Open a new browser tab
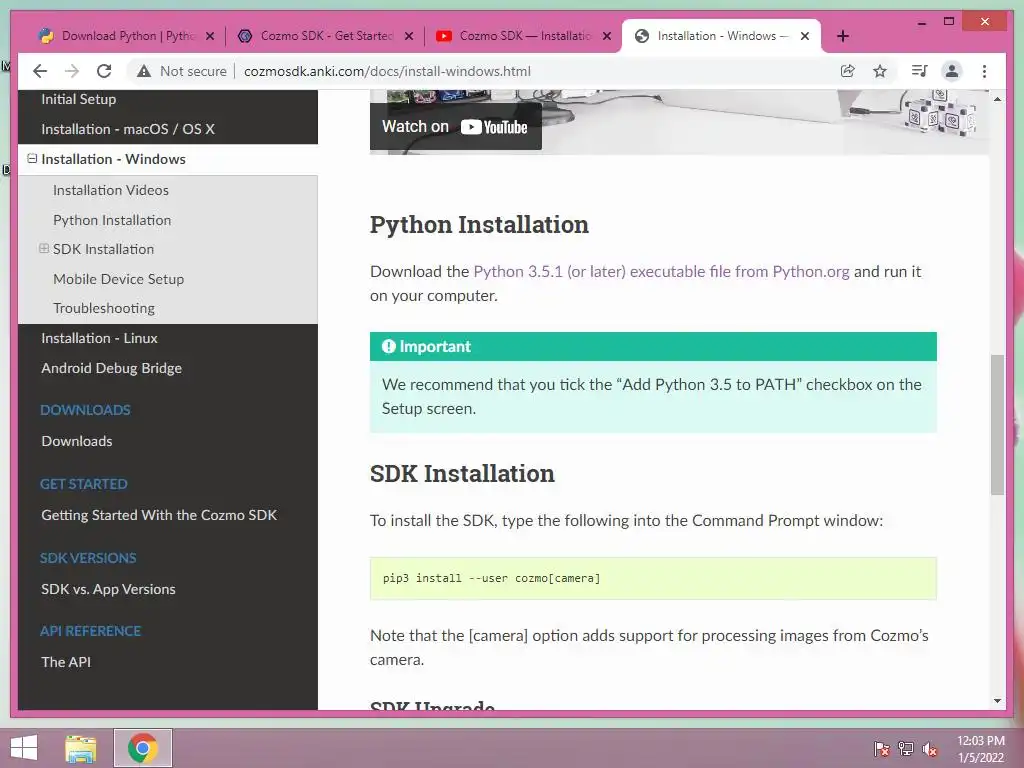The height and width of the screenshot is (768, 1024). click(x=843, y=36)
